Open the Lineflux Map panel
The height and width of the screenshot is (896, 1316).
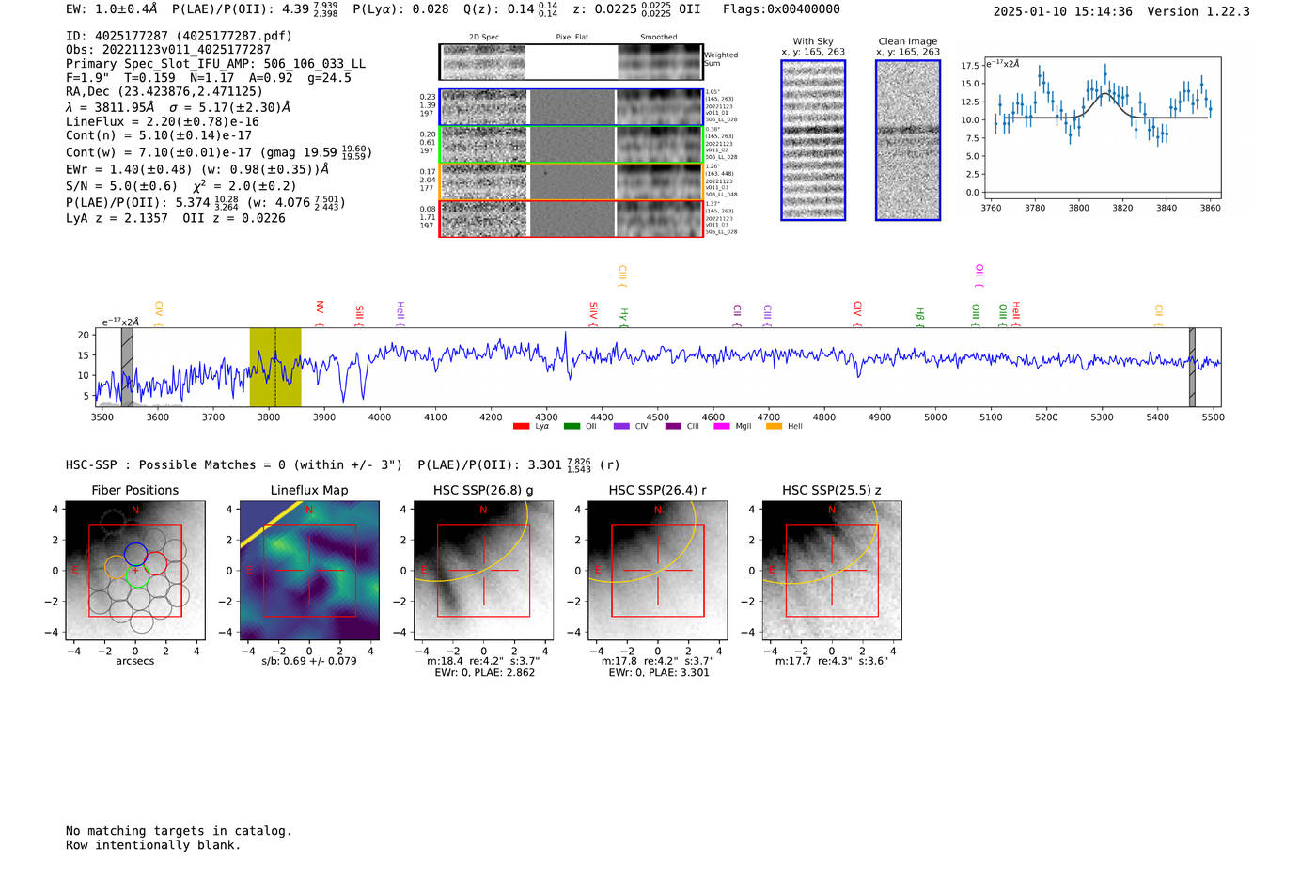309,571
